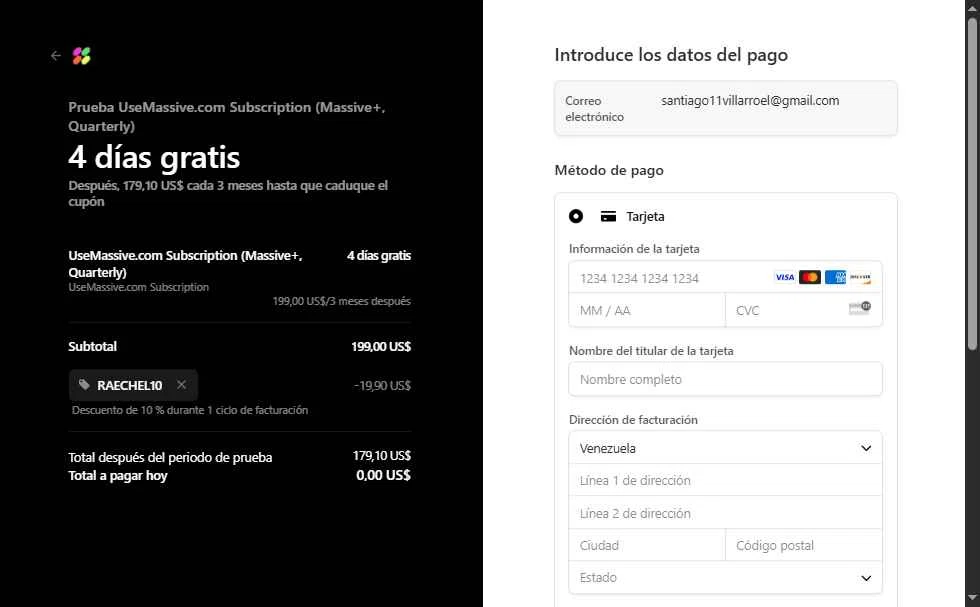The width and height of the screenshot is (980, 607).
Task: Click the 179,10 US$ total after trial
Action: (382, 456)
